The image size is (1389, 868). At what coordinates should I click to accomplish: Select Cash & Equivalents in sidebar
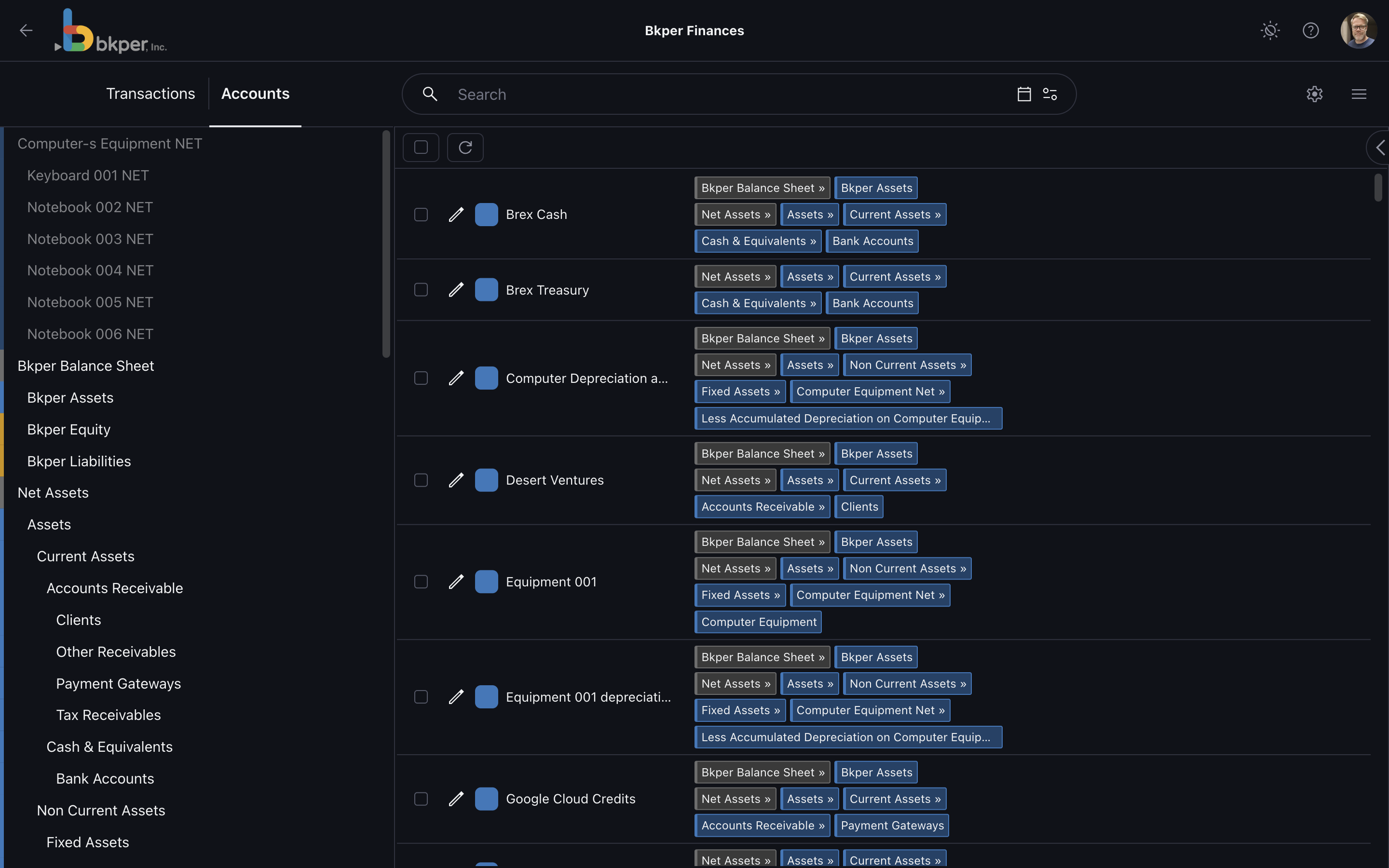109,747
